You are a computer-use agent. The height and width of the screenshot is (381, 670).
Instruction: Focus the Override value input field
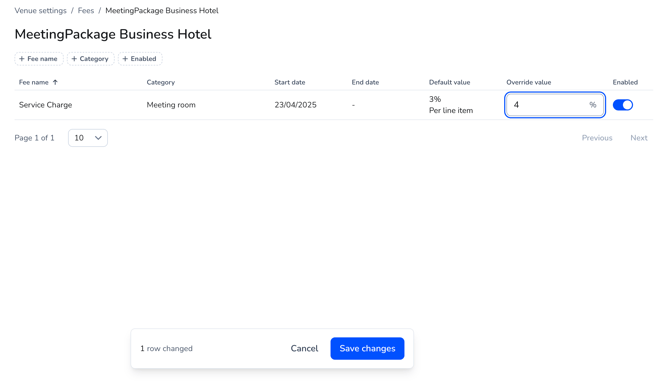coord(555,105)
